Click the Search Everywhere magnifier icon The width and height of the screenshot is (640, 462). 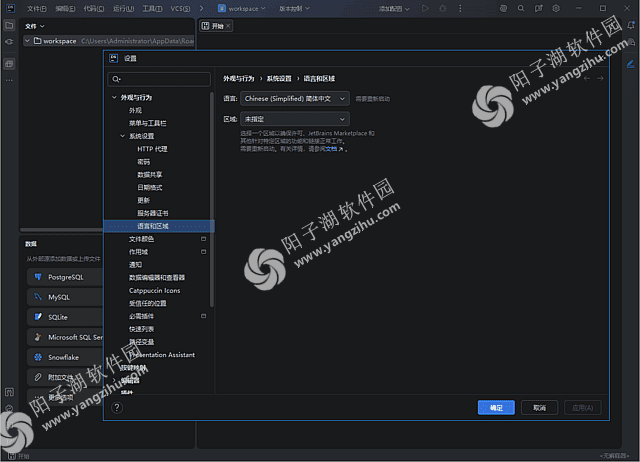521,8
